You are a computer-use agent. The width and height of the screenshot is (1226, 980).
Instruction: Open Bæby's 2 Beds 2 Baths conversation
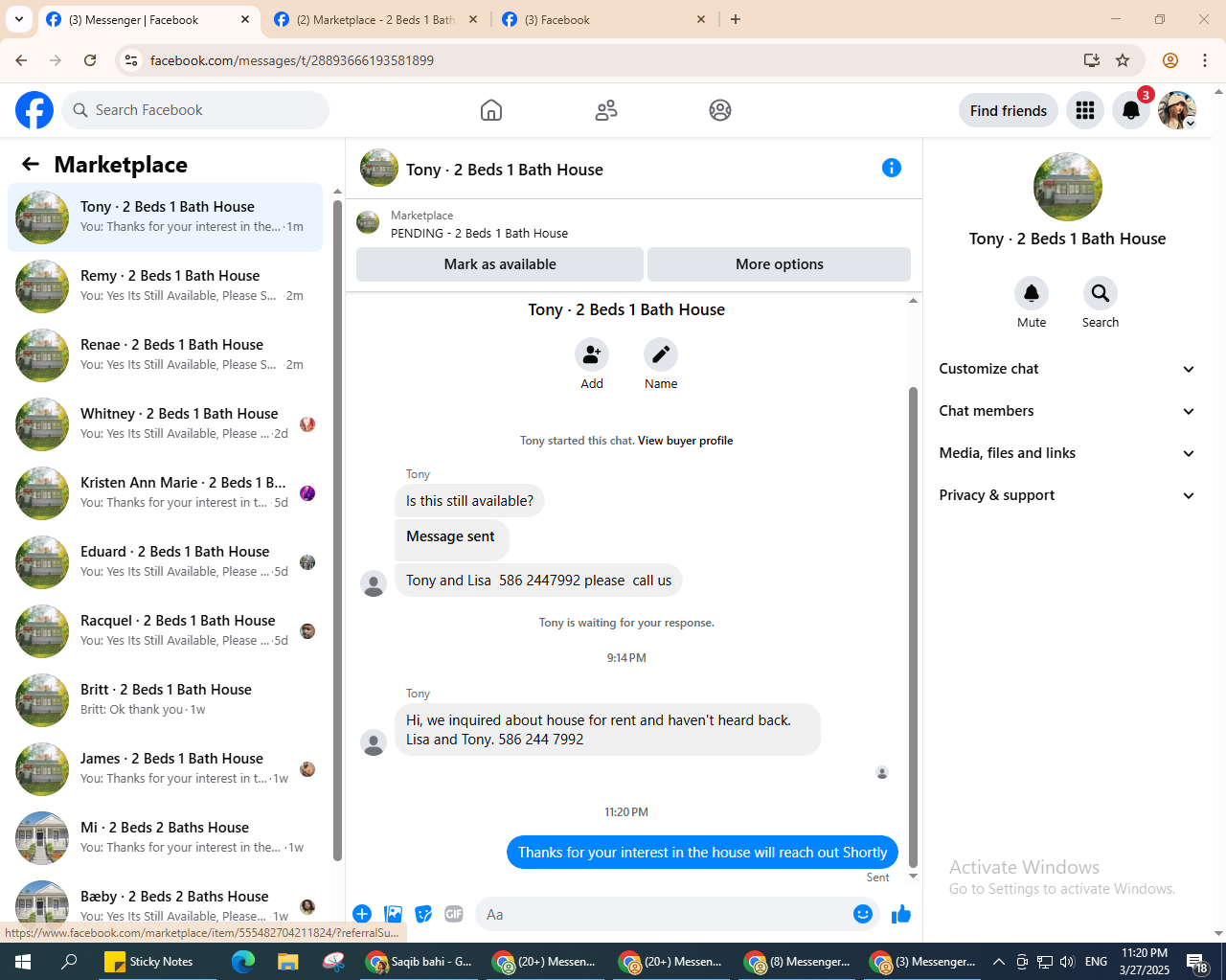tap(165, 906)
